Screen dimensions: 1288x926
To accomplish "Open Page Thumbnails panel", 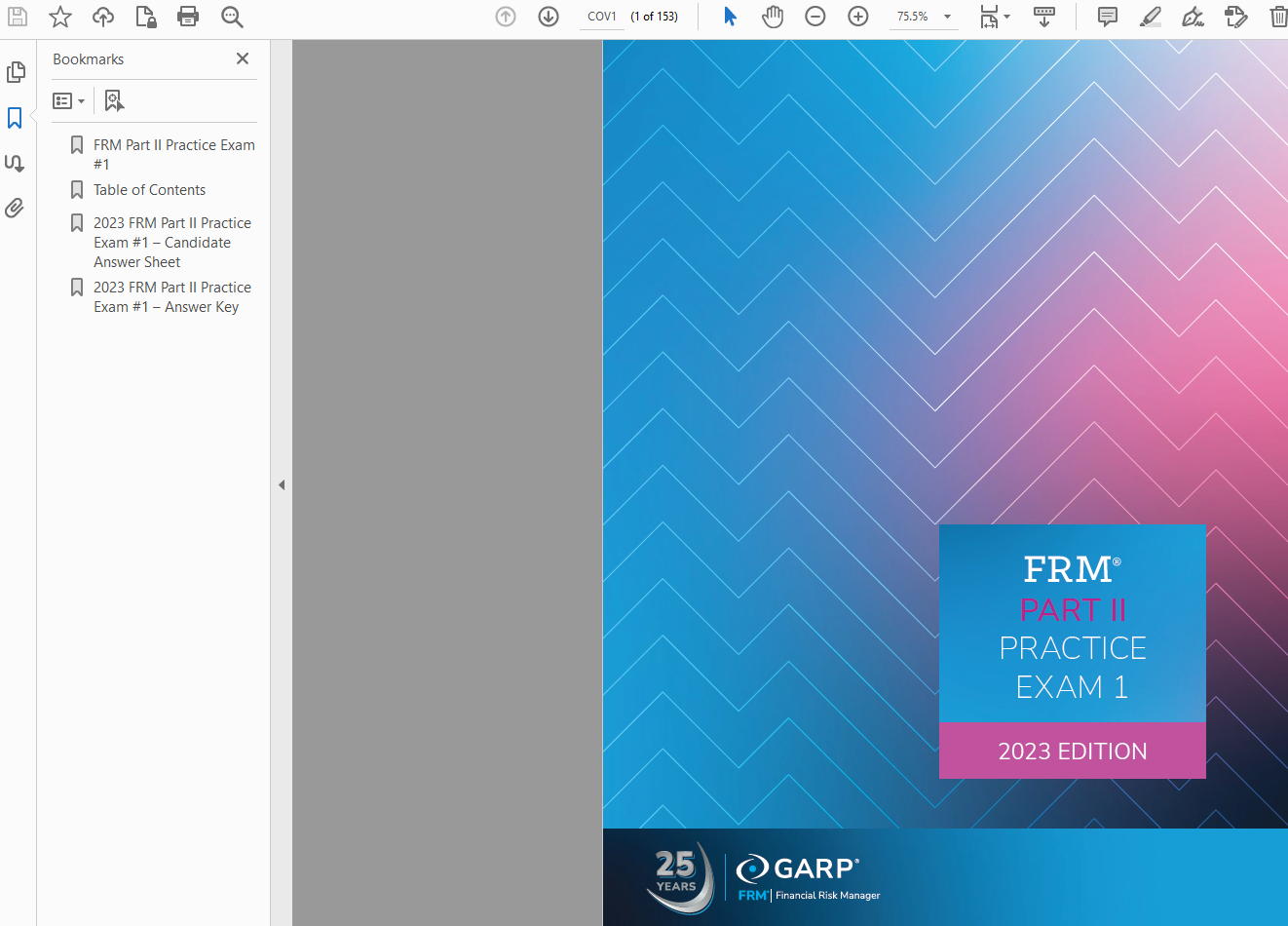I will [16, 72].
